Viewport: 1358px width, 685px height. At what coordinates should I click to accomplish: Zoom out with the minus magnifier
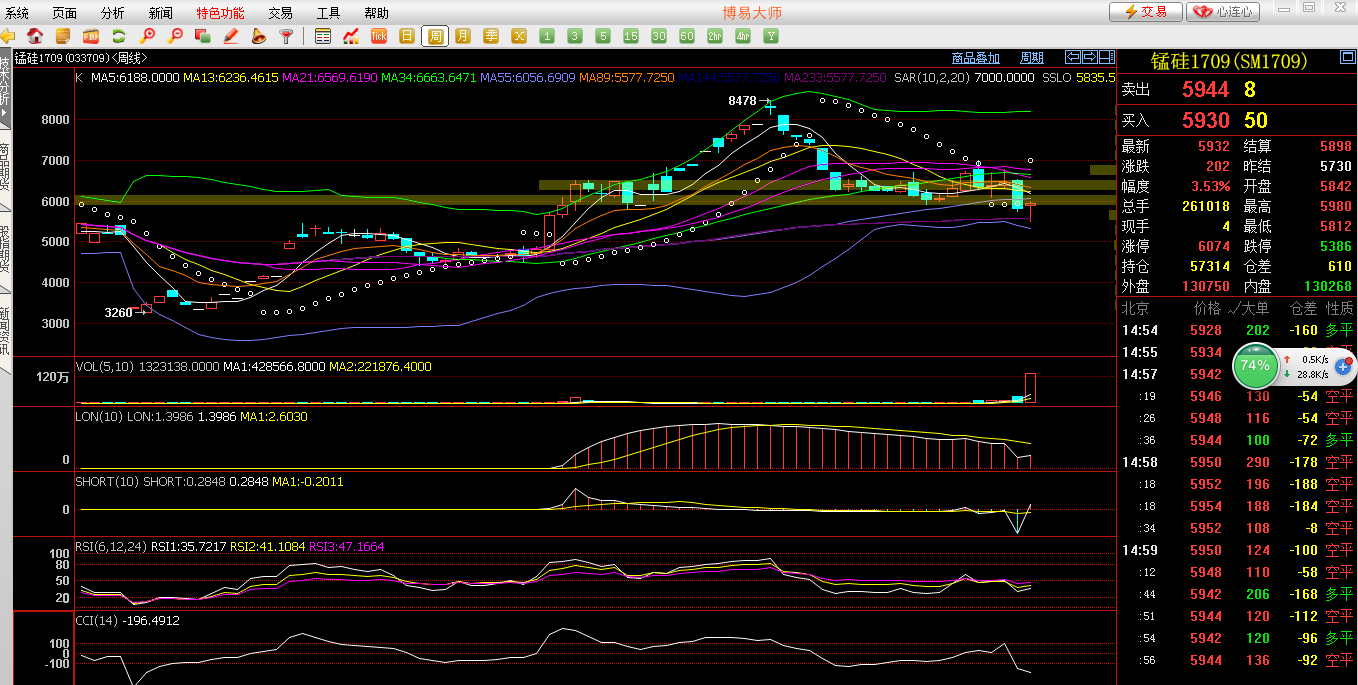[175, 36]
